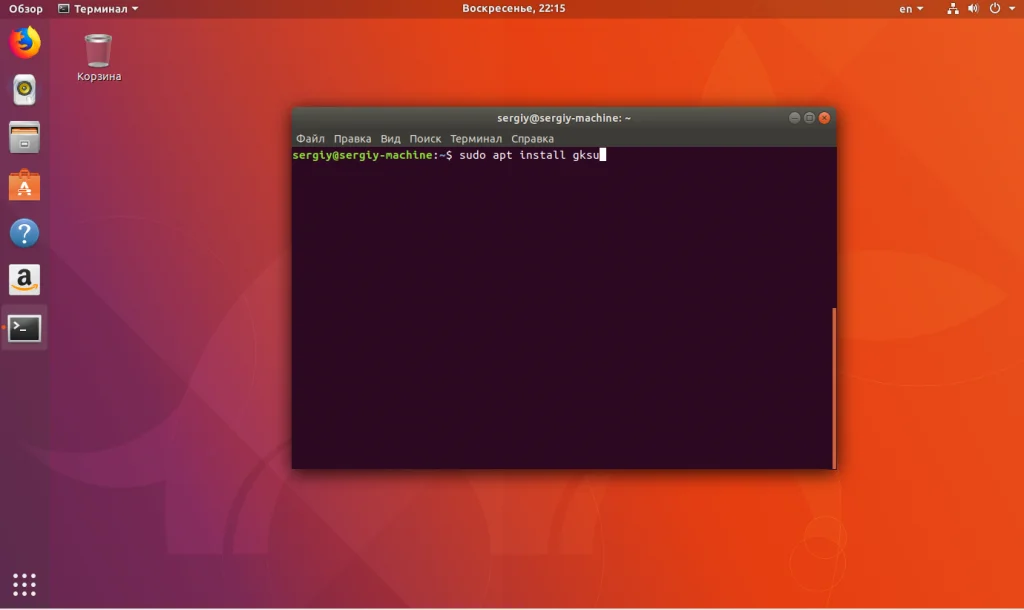Open the Справка menu

[532, 138]
